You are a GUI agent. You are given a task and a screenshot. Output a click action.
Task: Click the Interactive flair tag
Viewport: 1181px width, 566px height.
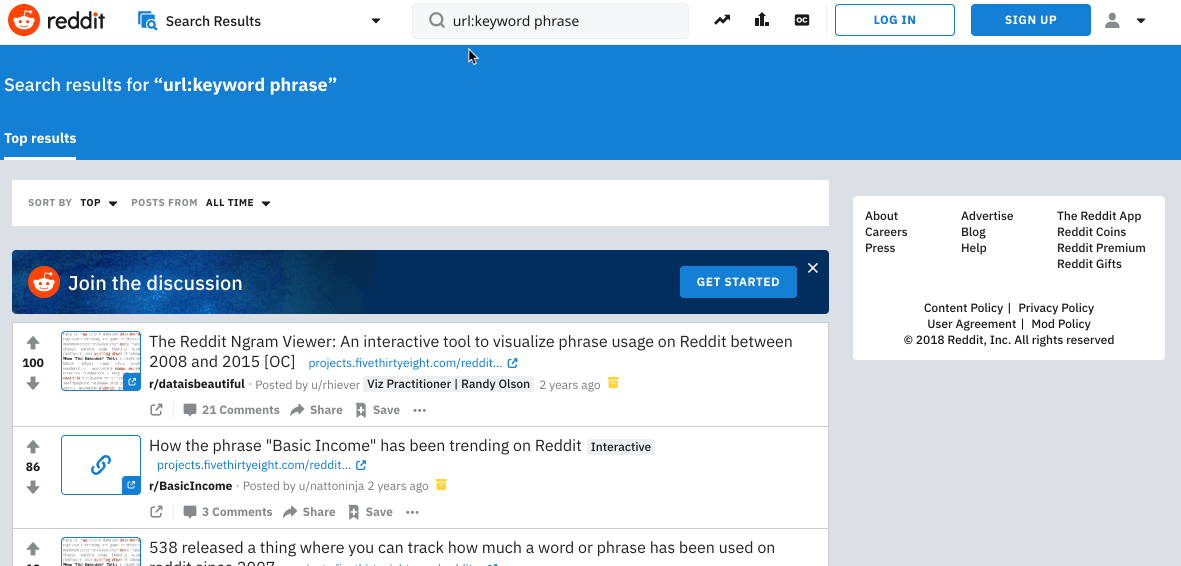(x=621, y=447)
